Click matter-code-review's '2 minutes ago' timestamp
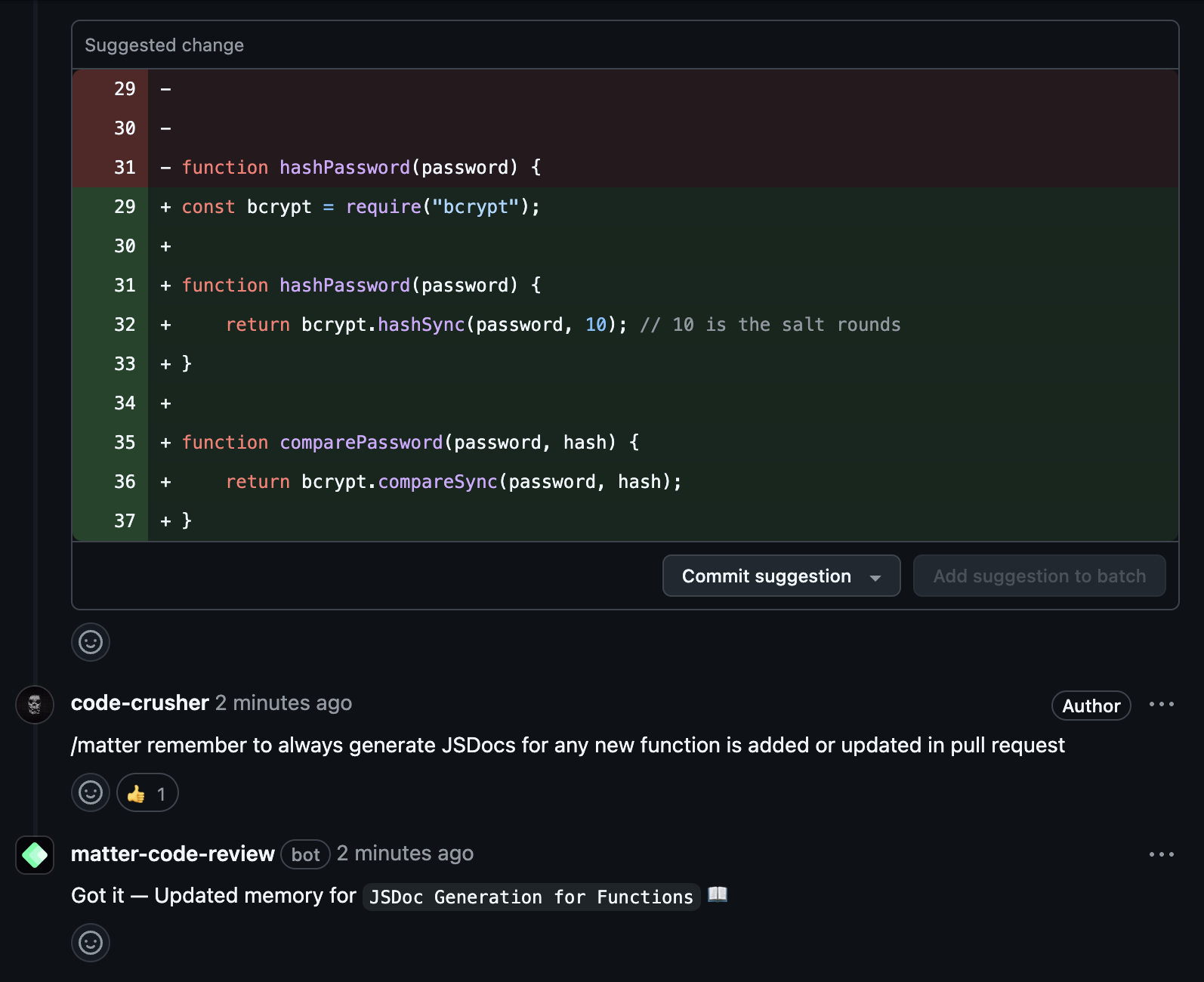 tap(405, 853)
